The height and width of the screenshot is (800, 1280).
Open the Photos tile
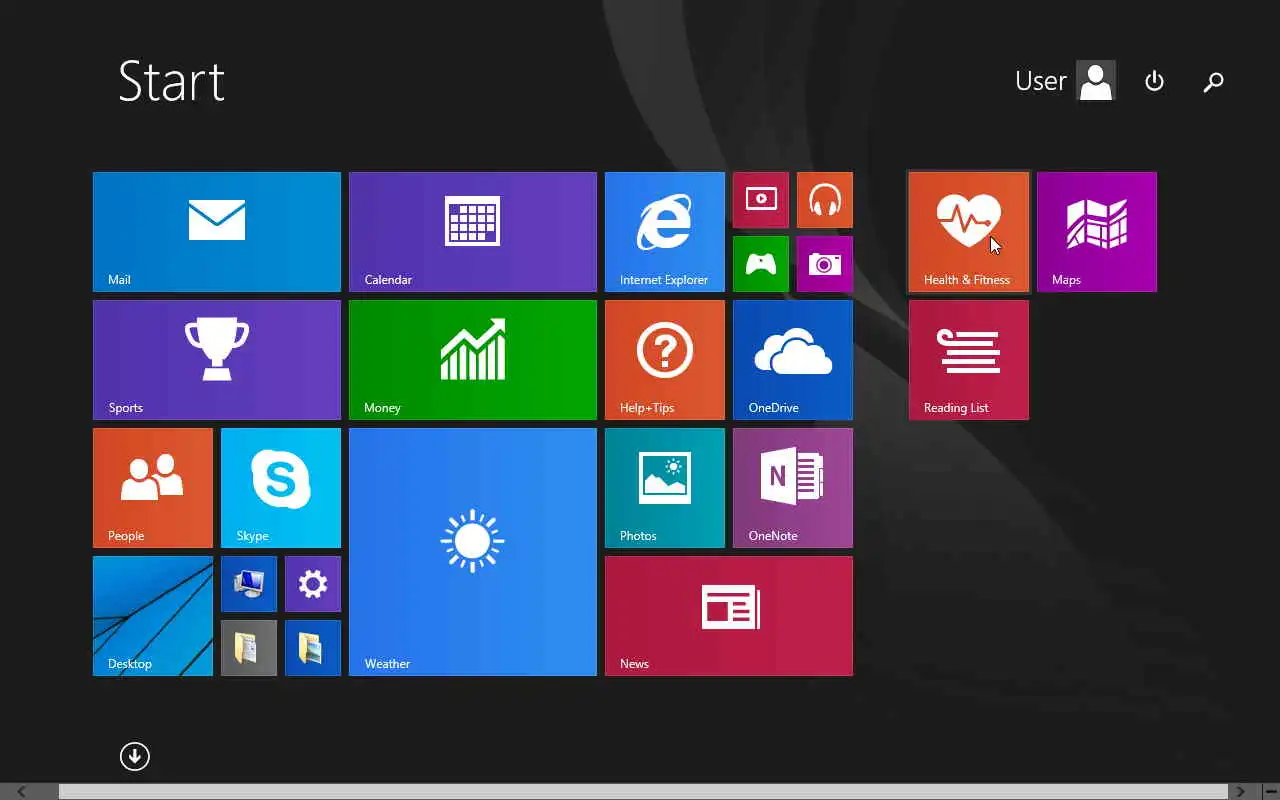665,488
